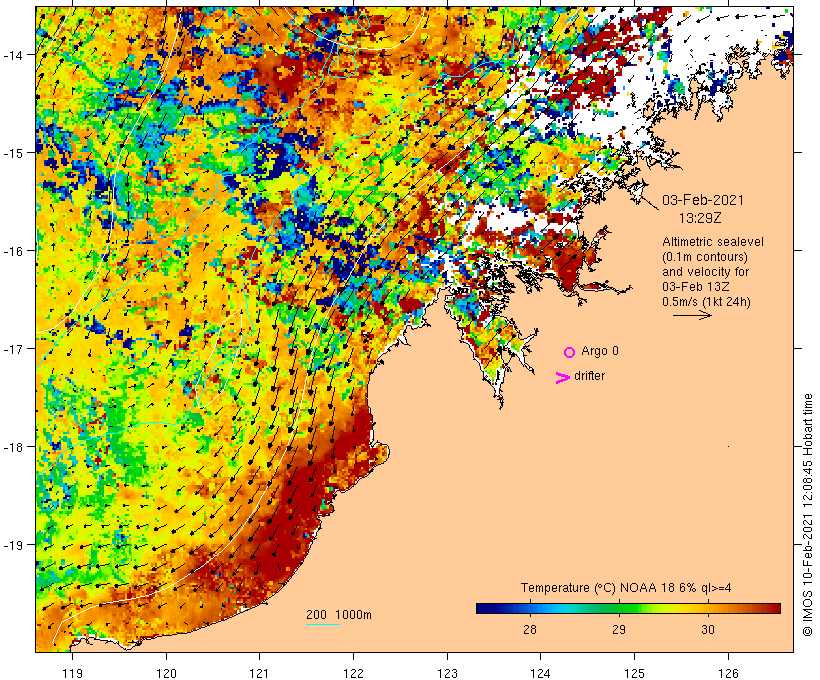Click the latitude label -19
820x680 pixels.
pyautogui.click(x=12, y=545)
